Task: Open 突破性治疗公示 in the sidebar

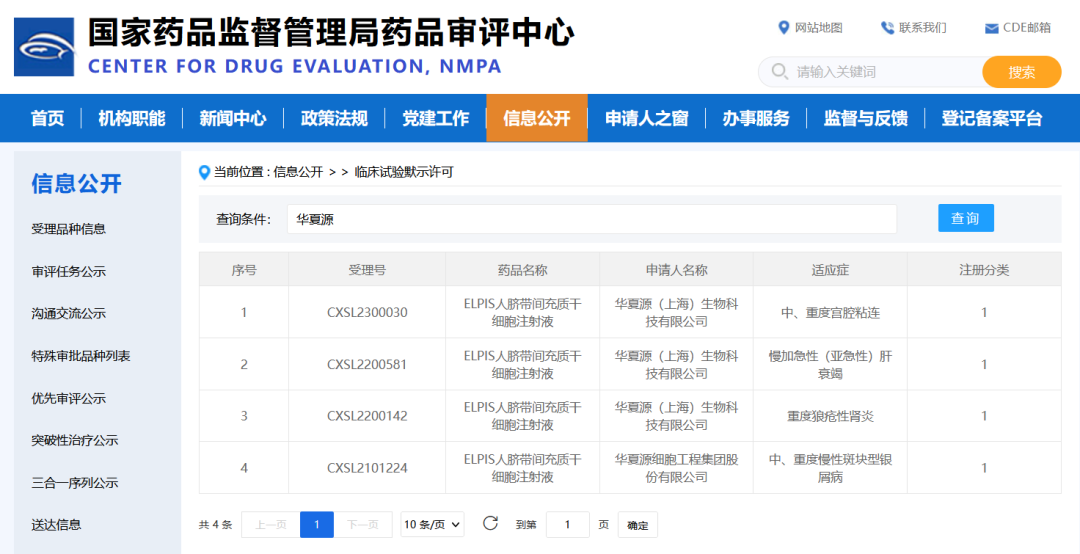Action: (74, 440)
